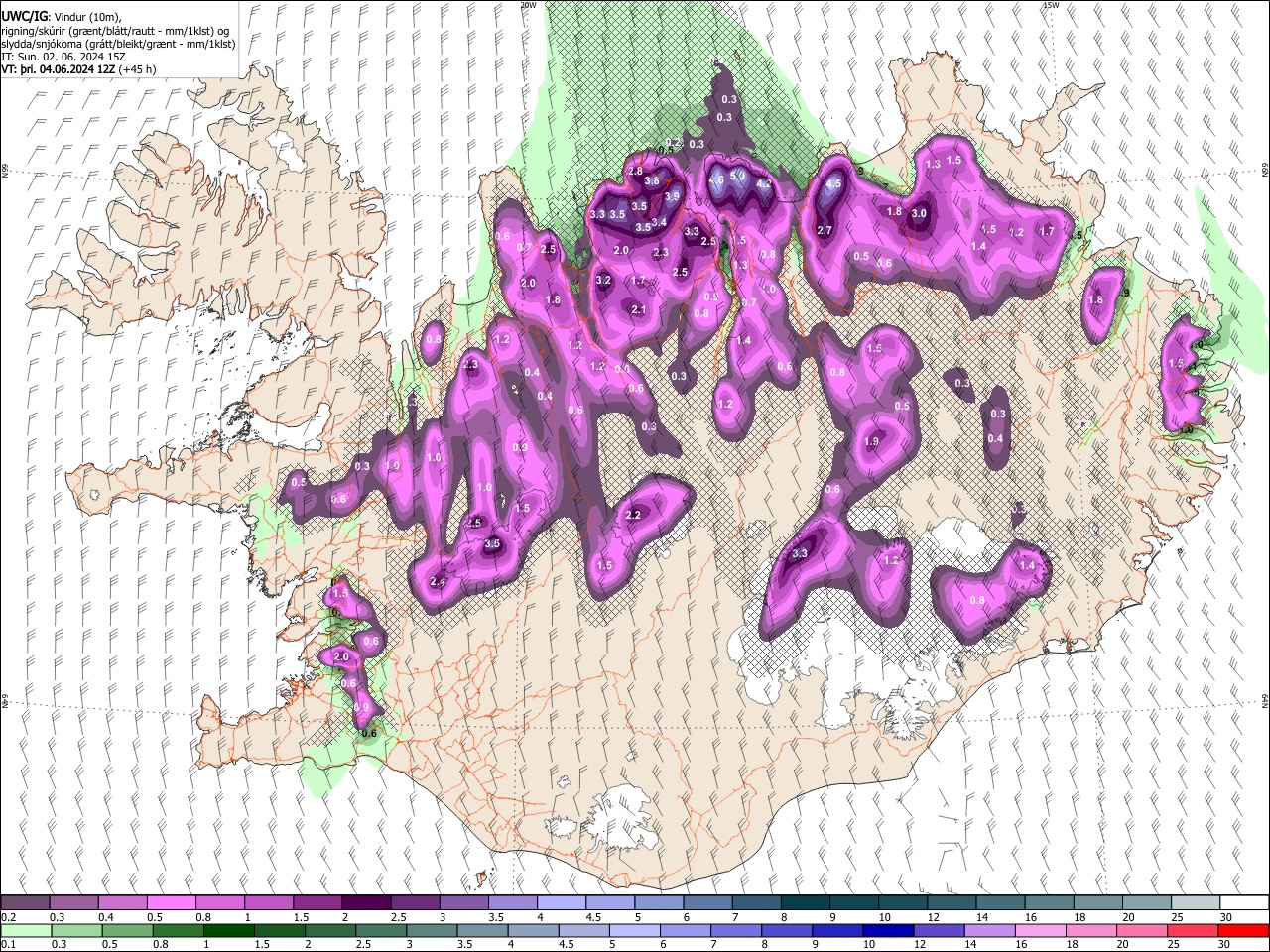This screenshot has width=1270, height=952.
Task: Click the pale green rain swatch starting at 0.1
Action: point(25,931)
